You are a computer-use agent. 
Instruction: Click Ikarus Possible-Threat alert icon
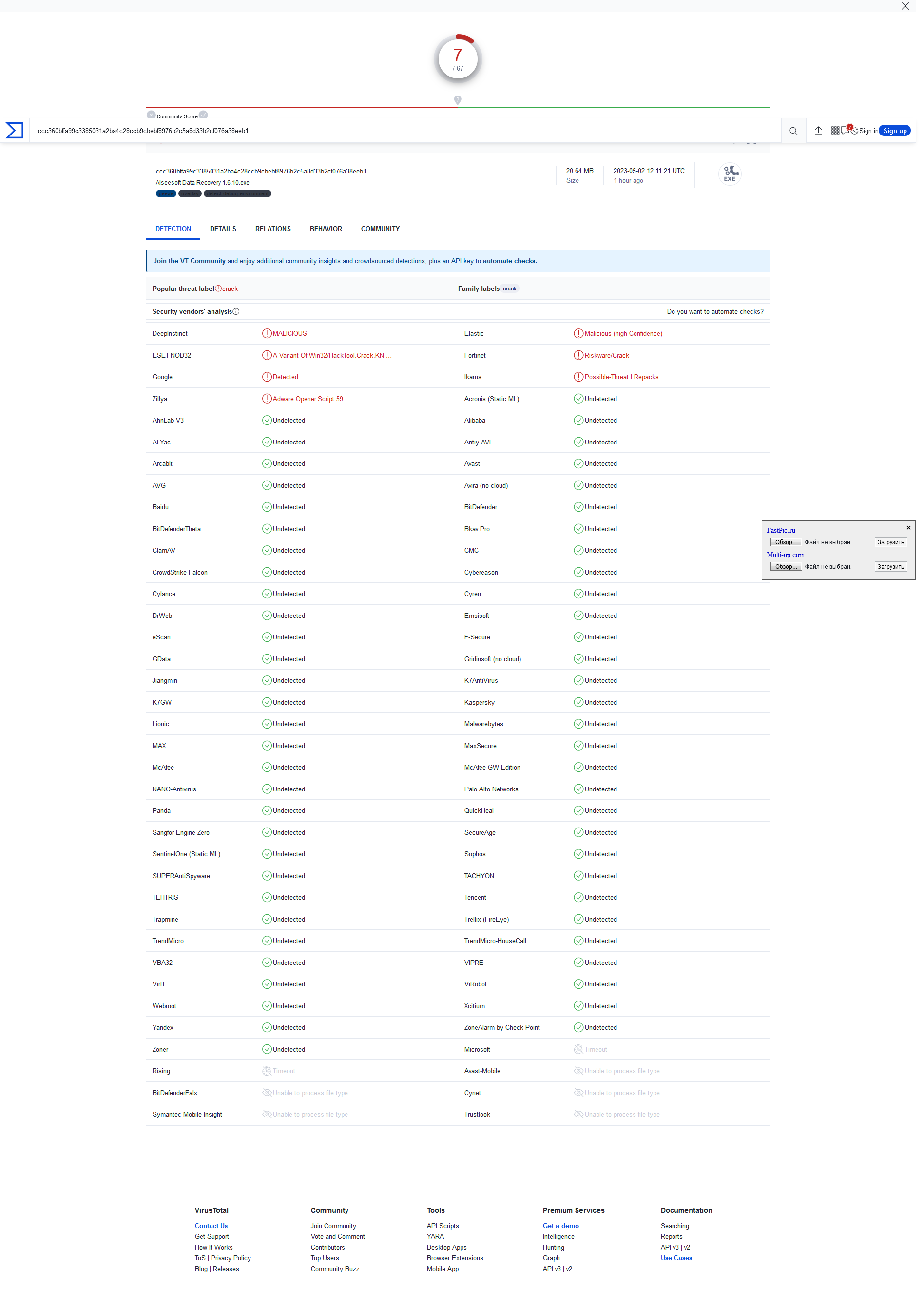[578, 377]
